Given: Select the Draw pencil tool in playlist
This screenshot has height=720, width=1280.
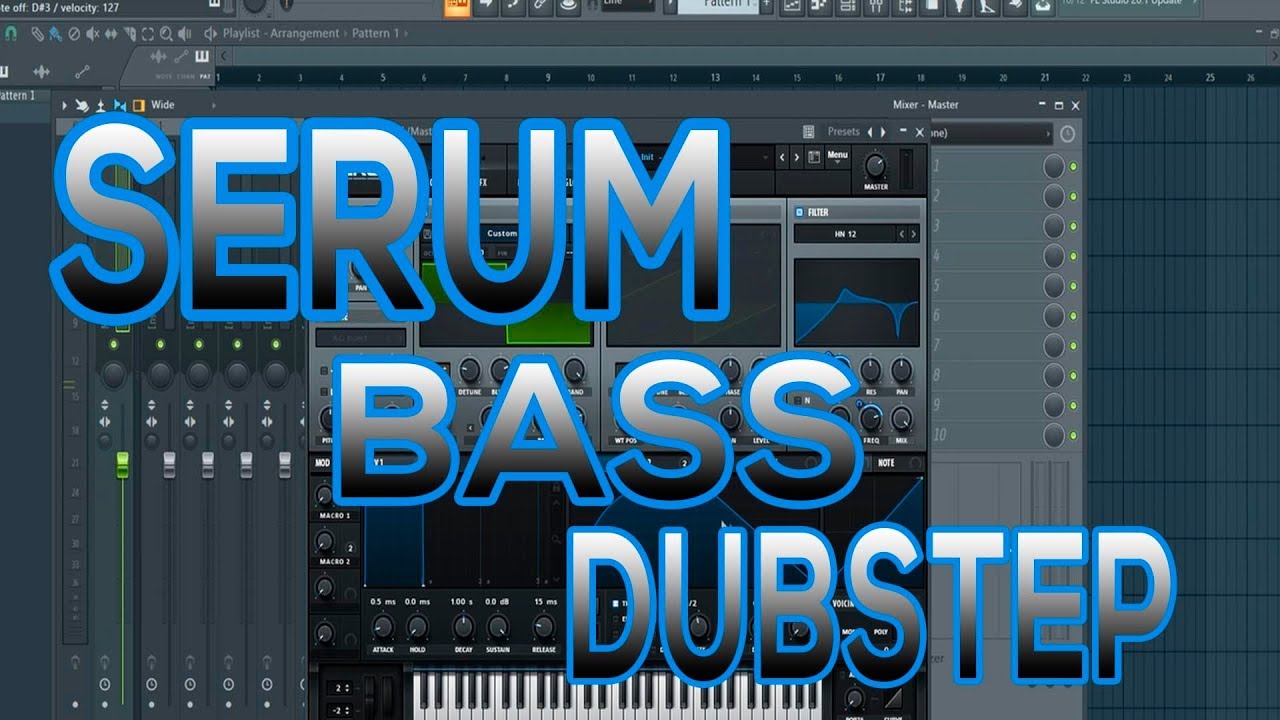Looking at the screenshot, I should [37, 33].
